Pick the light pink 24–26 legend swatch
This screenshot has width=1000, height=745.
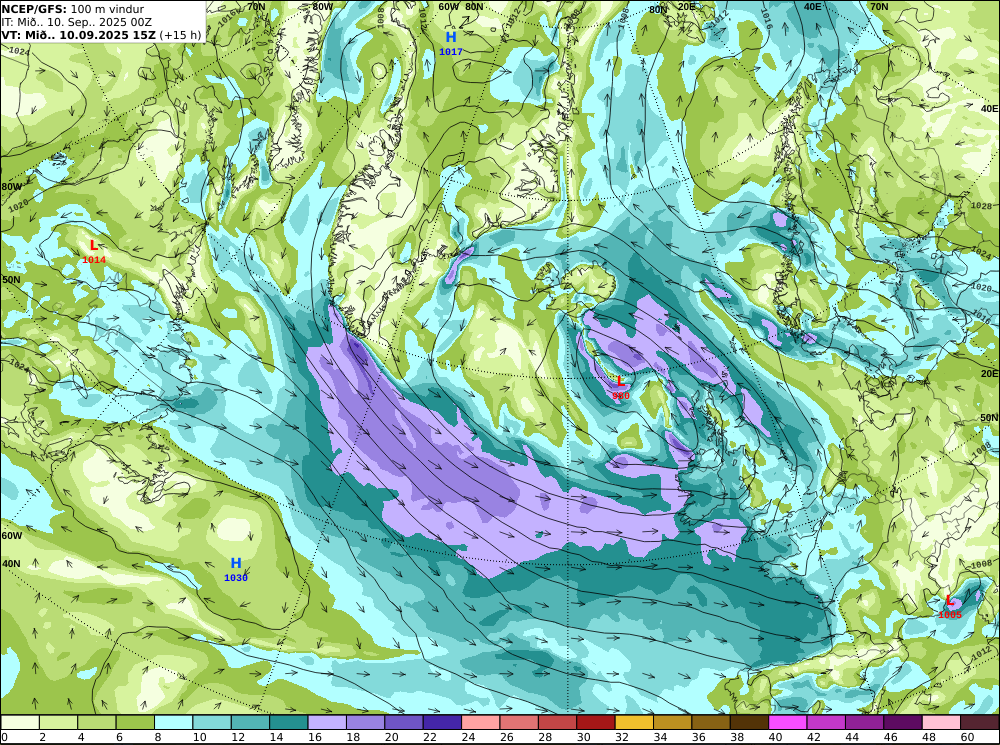[x=481, y=722]
